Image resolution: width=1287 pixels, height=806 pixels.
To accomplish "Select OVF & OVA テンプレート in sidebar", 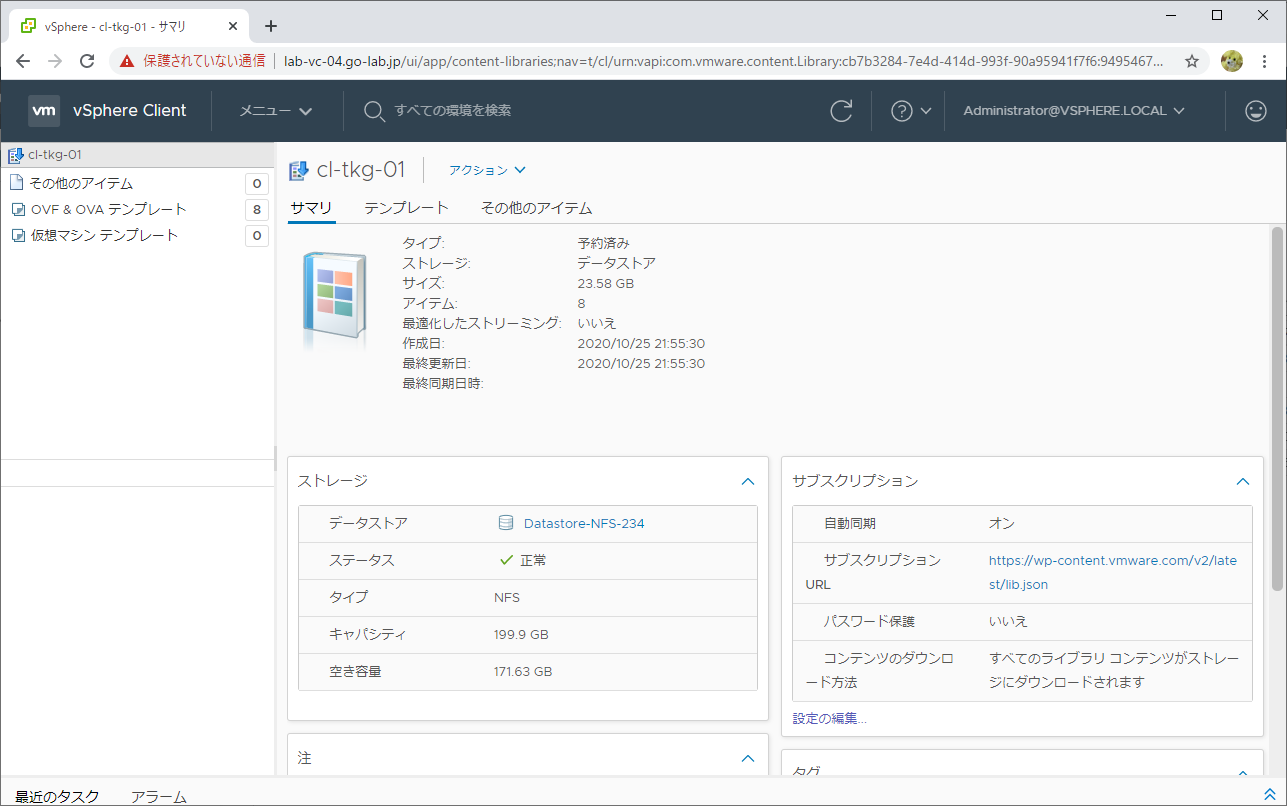I will coord(109,209).
